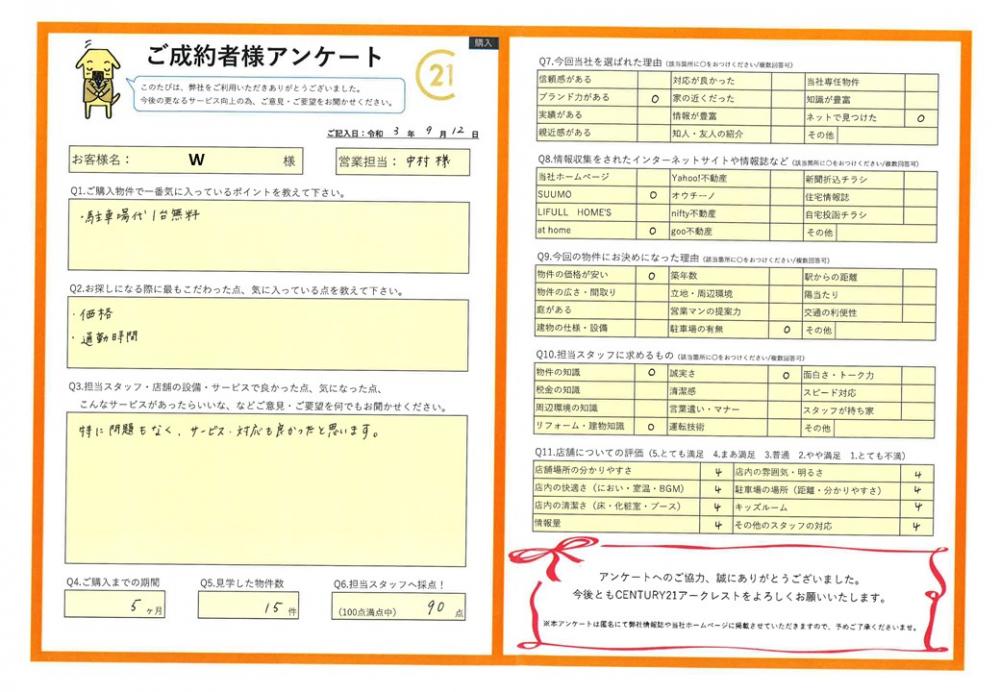Screen dimensions: 1000x692
Task: Click the bowing dog mascot illustration
Action: click(x=98, y=78)
